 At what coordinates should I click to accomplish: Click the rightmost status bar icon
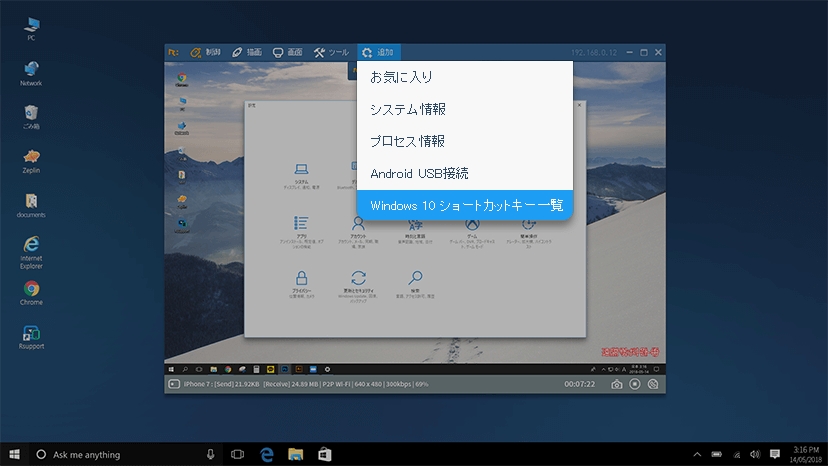[x=653, y=384]
